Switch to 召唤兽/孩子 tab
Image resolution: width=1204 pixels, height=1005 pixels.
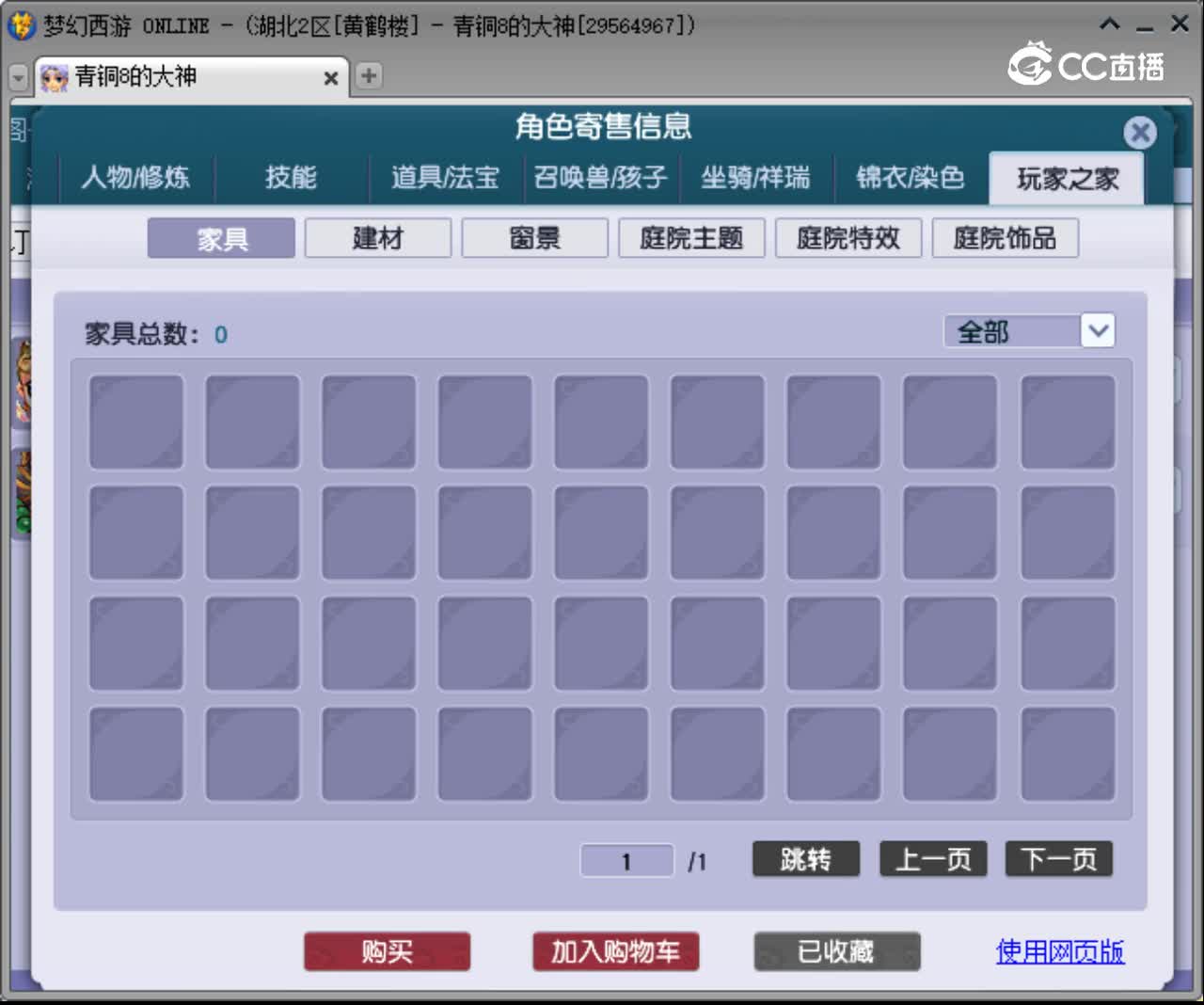(600, 177)
